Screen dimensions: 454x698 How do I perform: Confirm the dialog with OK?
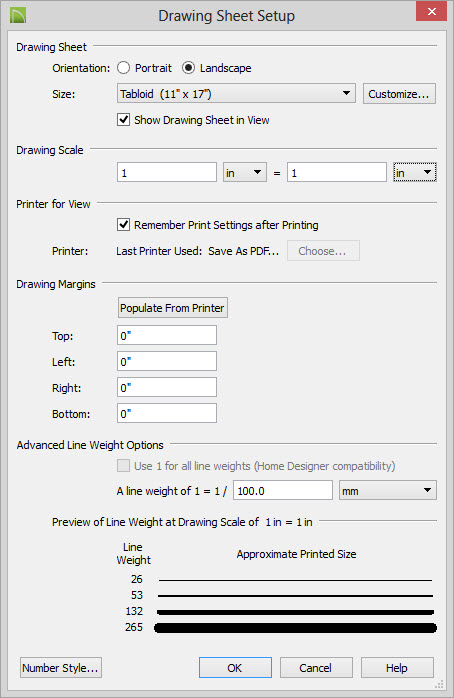click(x=235, y=668)
